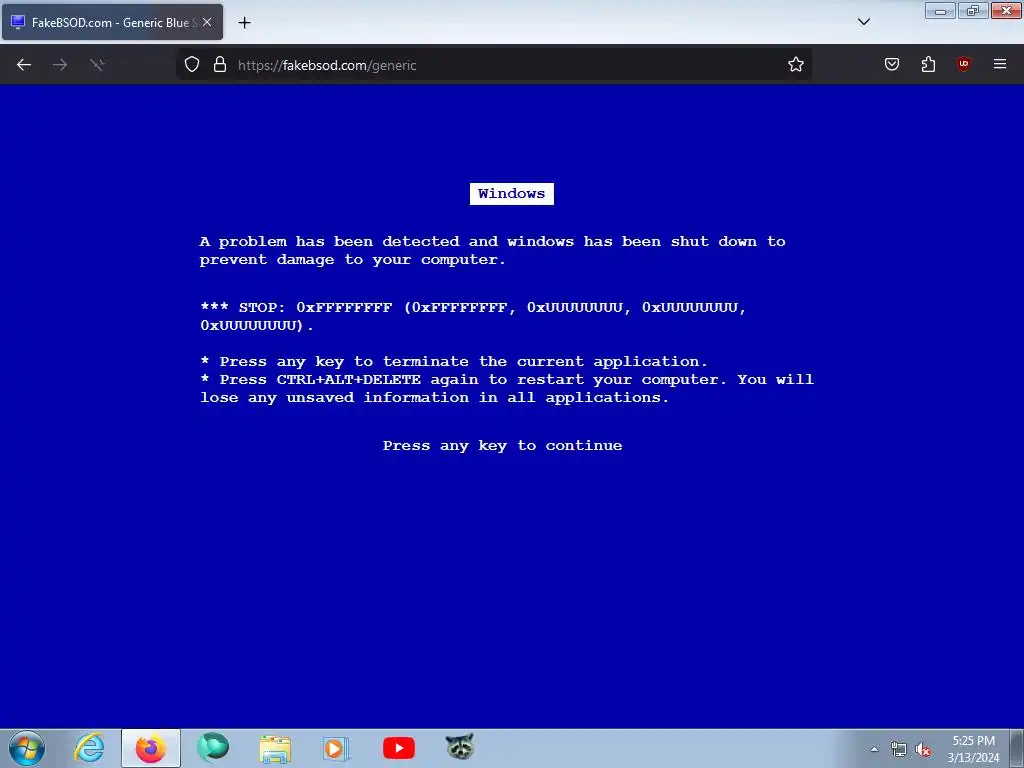Minimize the Firefox window

[940, 10]
